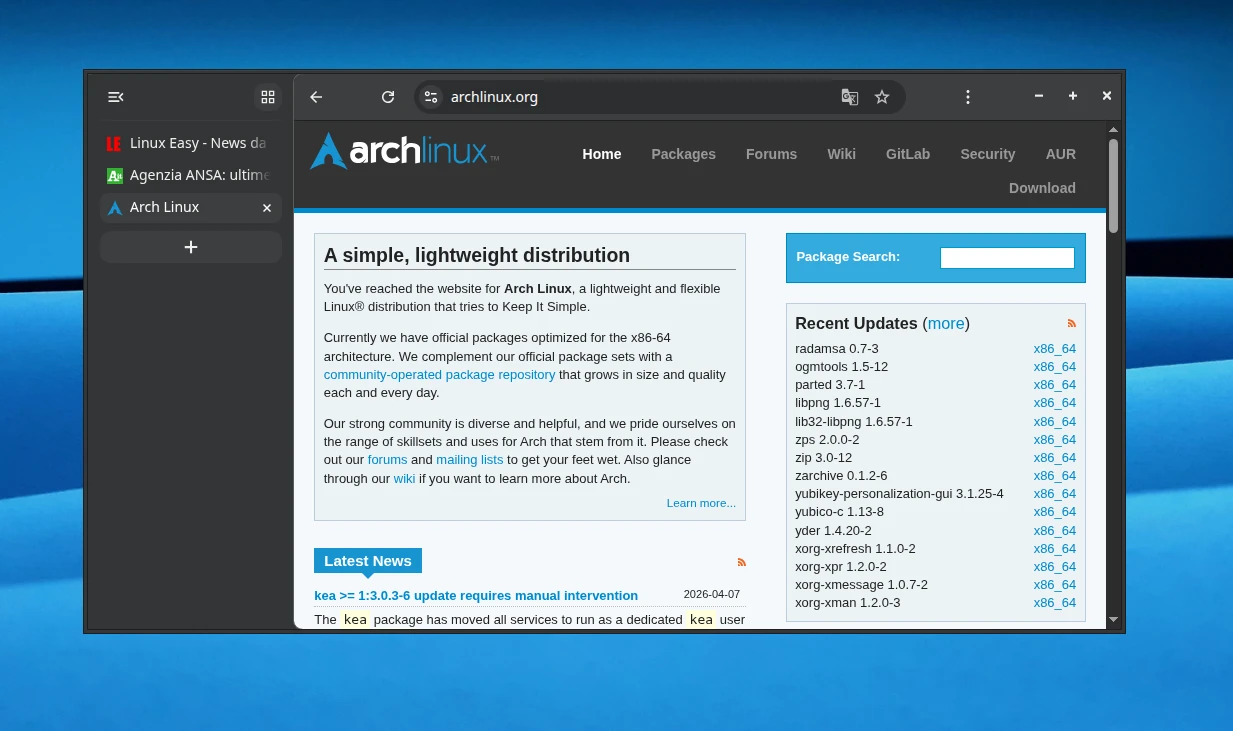Reload the Arch Linux page
Viewport: 1233px width, 731px height.
388,97
